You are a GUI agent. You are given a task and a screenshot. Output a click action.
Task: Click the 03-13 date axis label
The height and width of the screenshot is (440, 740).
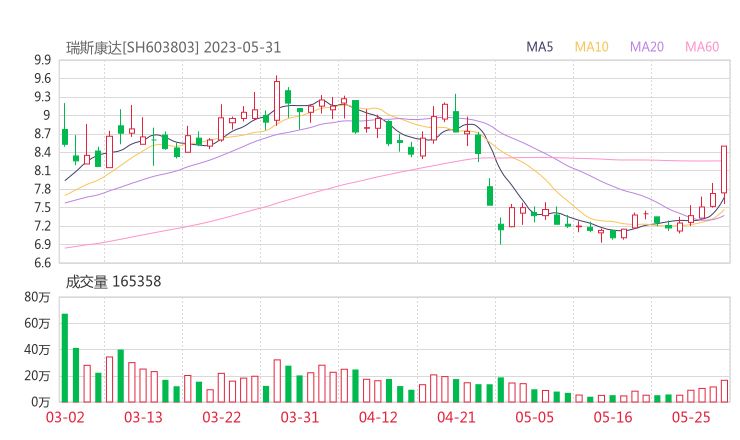pos(143,417)
